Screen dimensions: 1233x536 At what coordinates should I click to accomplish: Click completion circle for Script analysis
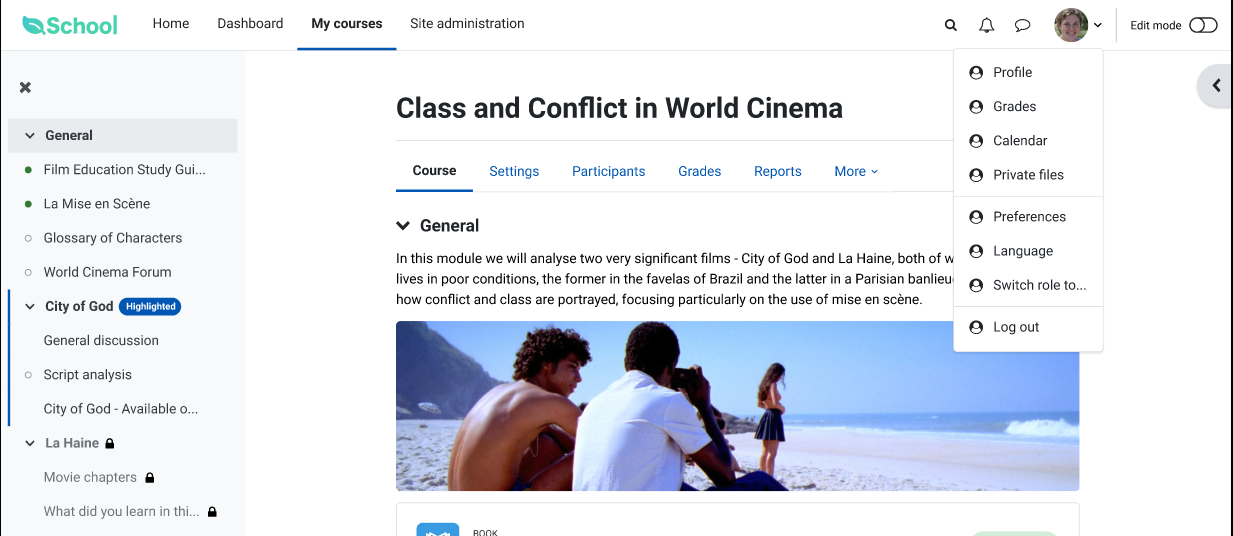click(28, 375)
